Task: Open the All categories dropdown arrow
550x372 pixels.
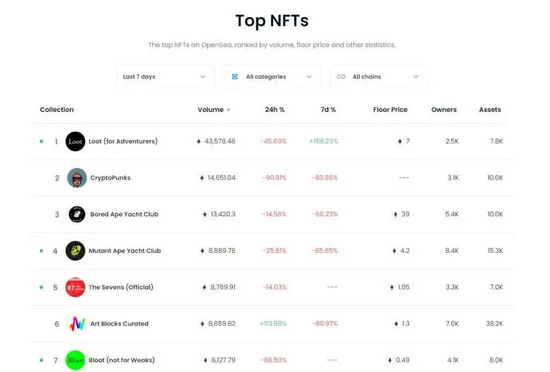Action: 309,77
